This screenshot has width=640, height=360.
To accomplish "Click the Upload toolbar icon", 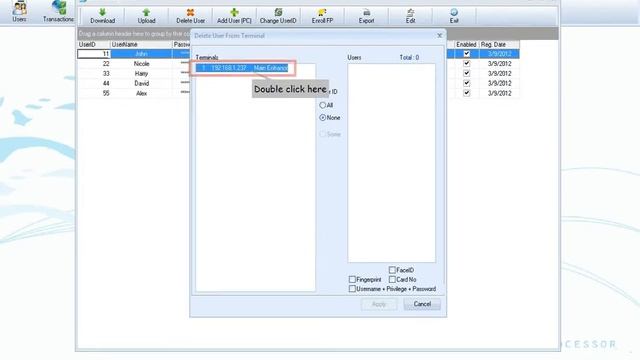I will point(146,13).
